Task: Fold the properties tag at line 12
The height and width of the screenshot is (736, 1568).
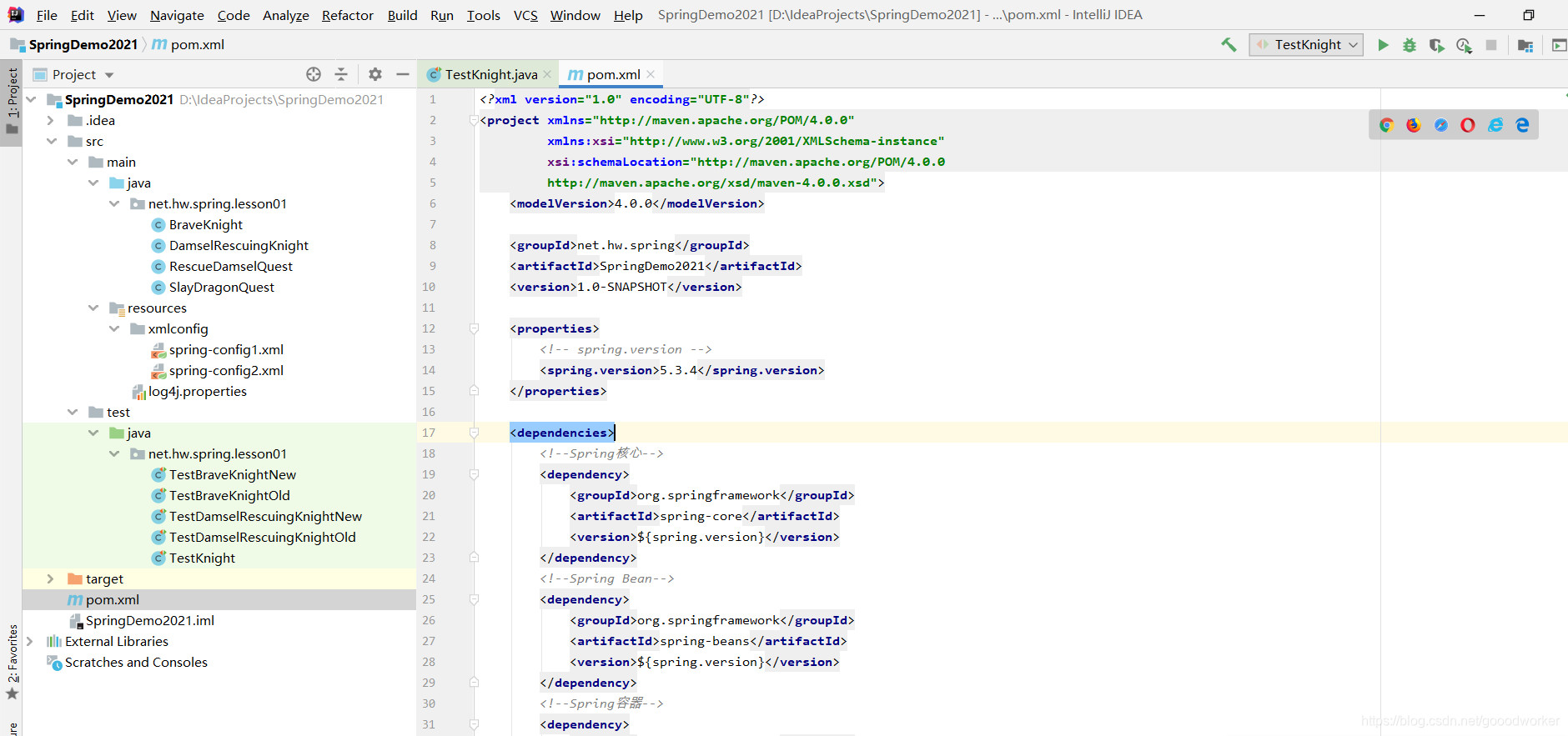Action: [474, 328]
